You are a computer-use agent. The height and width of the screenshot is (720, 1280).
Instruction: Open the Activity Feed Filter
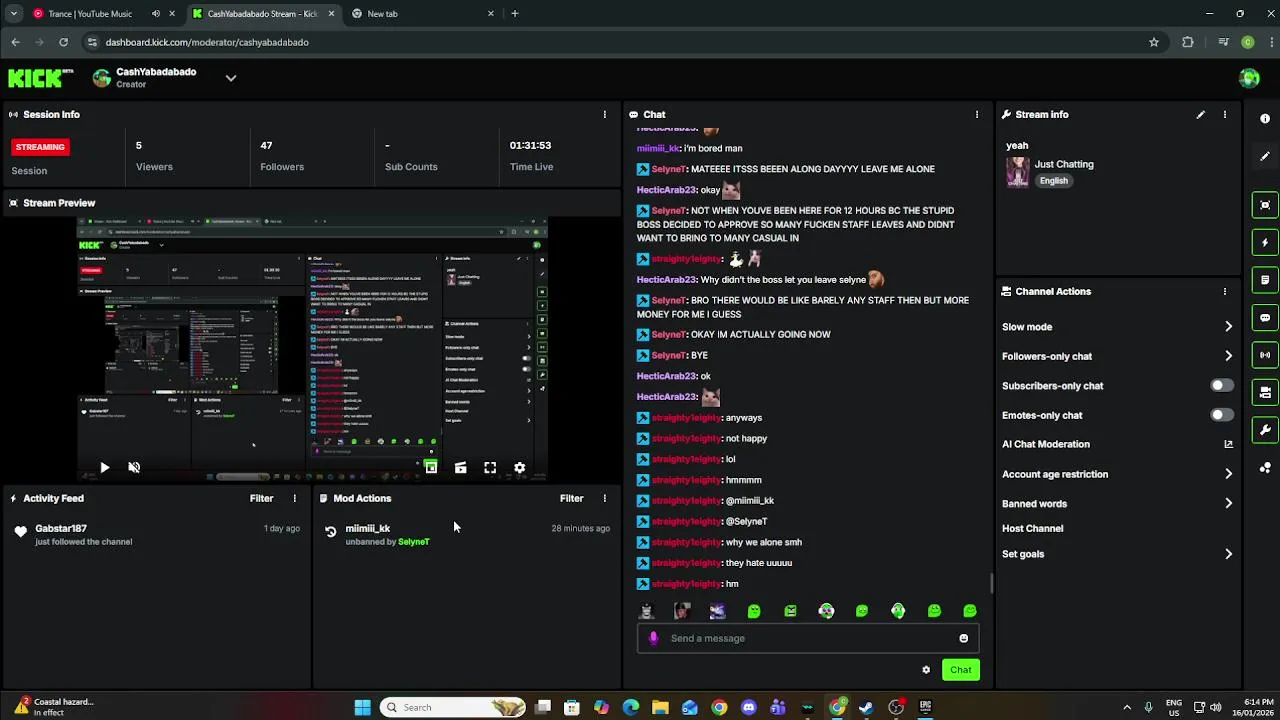[x=261, y=498]
